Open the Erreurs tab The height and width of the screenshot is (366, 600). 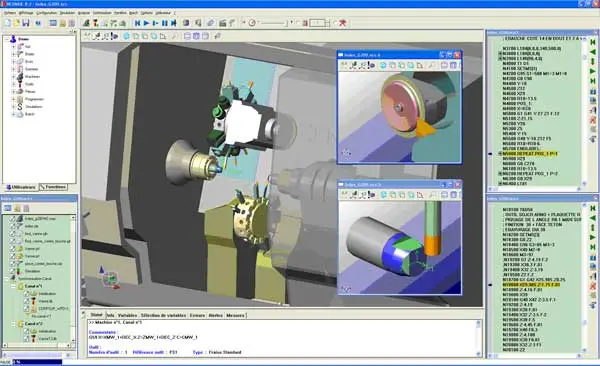coord(197,315)
